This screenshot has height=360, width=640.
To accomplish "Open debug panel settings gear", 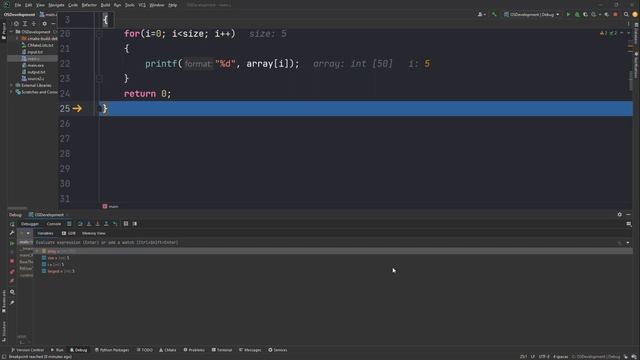I will point(620,215).
